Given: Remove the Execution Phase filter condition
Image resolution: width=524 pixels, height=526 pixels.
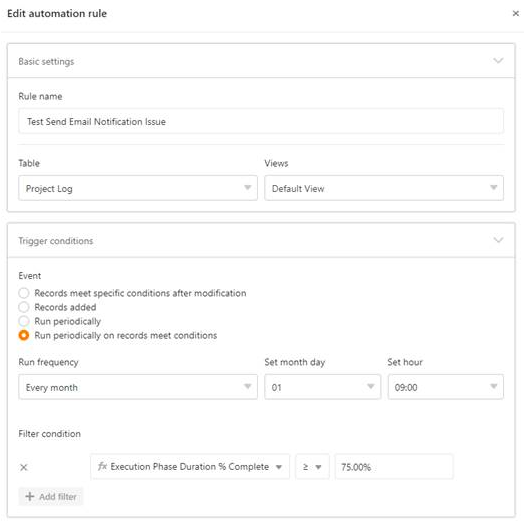Looking at the screenshot, I should click(x=23, y=467).
